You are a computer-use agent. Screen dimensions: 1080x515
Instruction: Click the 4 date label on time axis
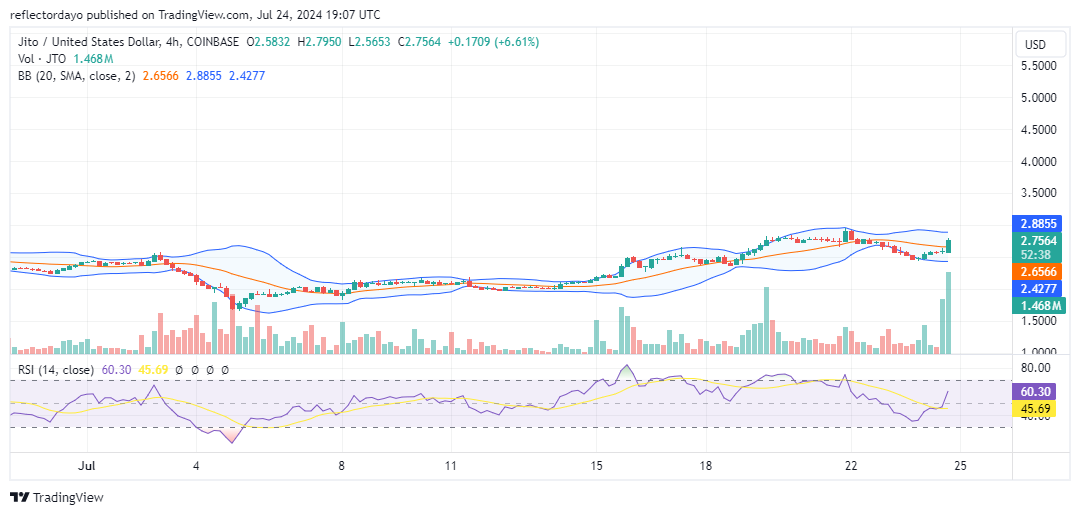[196, 465]
